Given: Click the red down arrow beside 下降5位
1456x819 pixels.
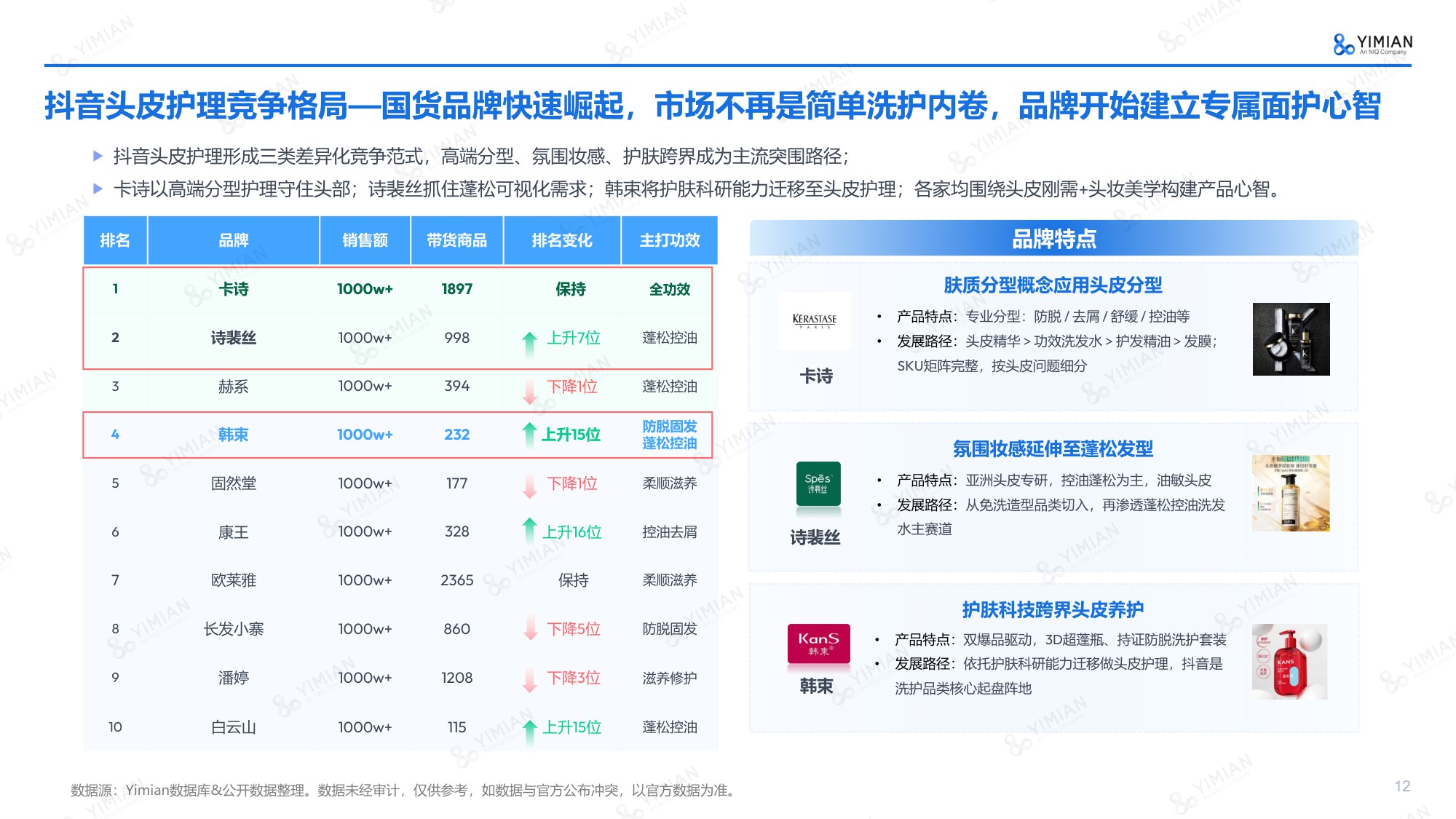Looking at the screenshot, I should click(x=531, y=628).
